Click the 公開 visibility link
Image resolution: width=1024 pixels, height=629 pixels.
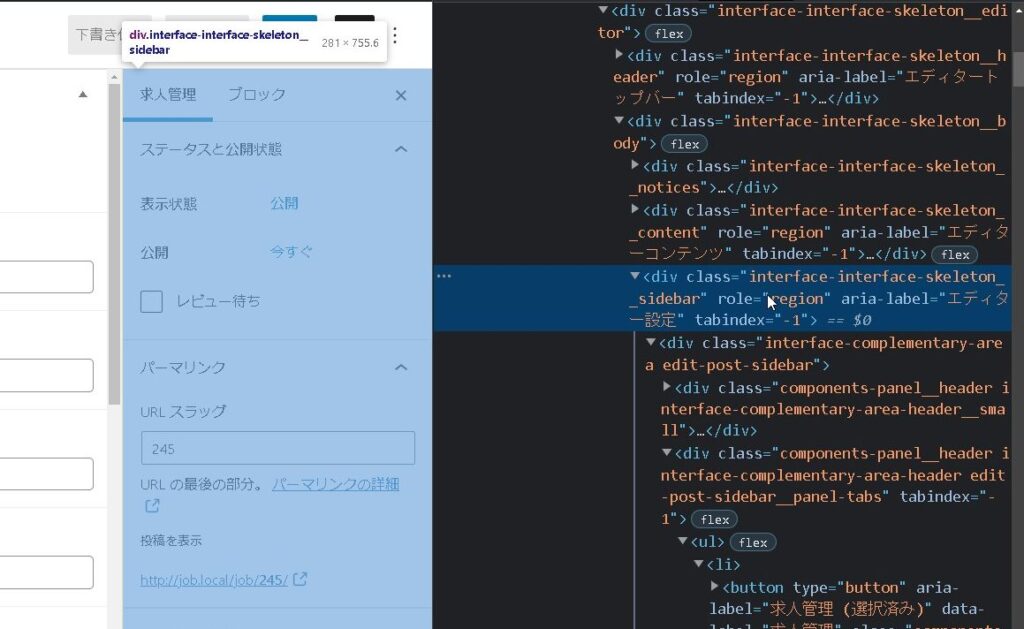[284, 203]
